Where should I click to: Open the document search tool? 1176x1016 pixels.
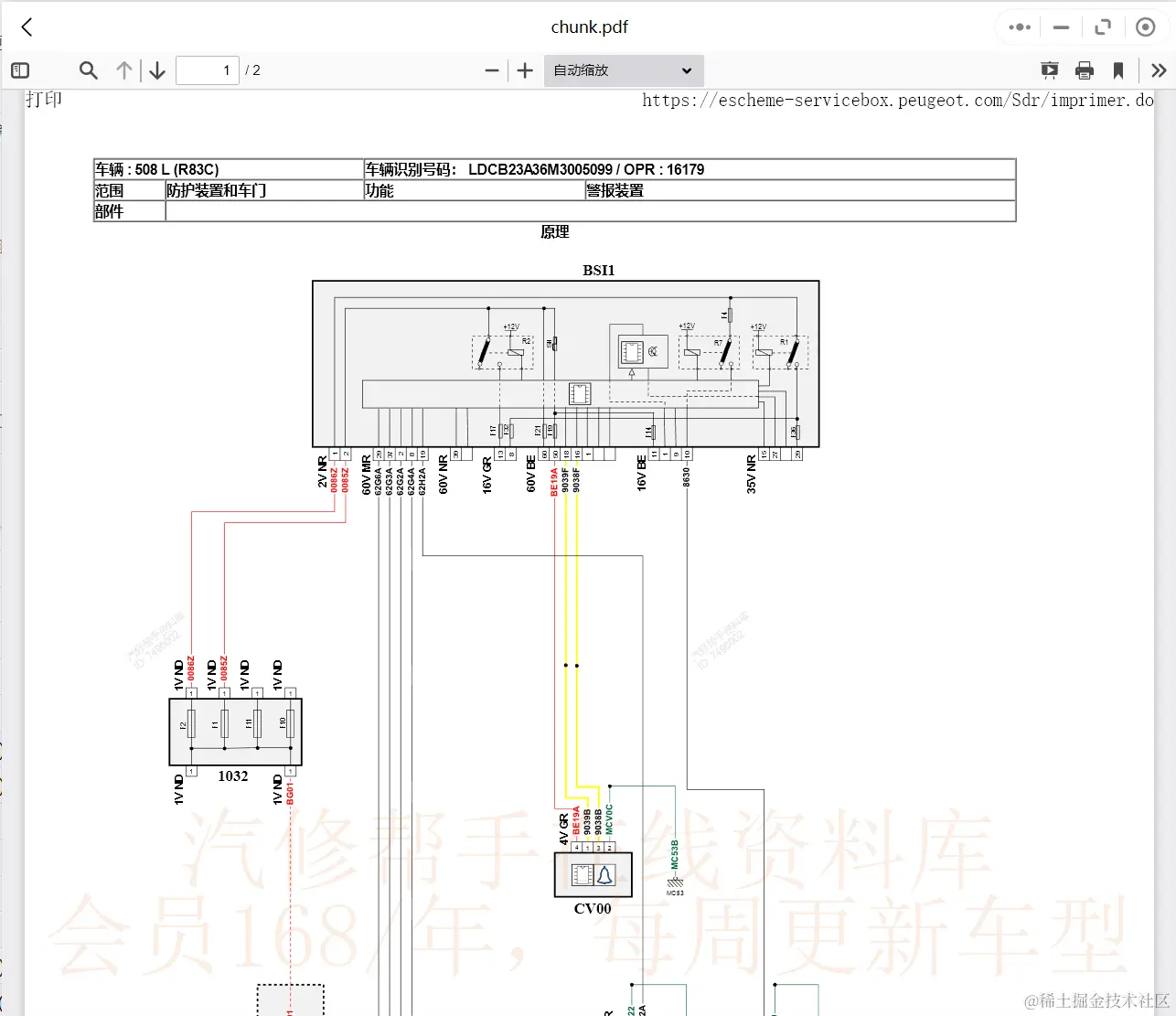tap(88, 70)
